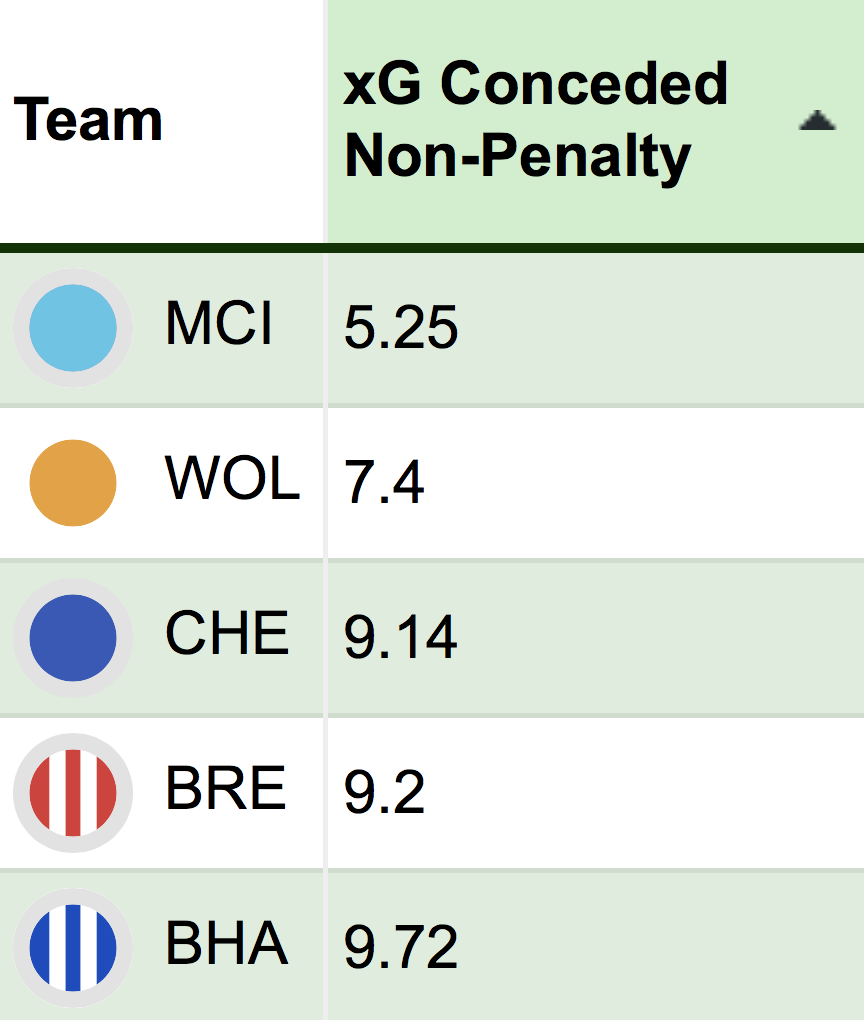
Task: Click the 9.2 value for BRE
Action: coord(384,792)
